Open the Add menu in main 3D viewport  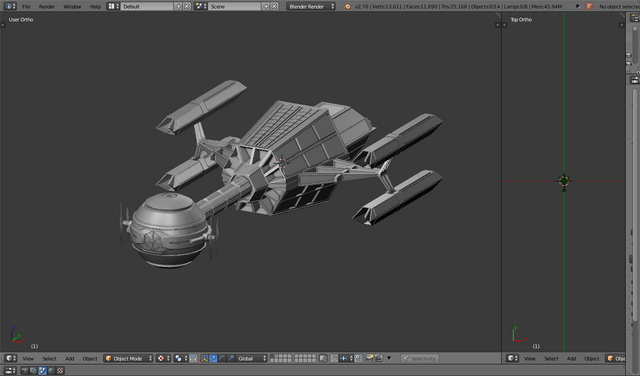(x=69, y=358)
